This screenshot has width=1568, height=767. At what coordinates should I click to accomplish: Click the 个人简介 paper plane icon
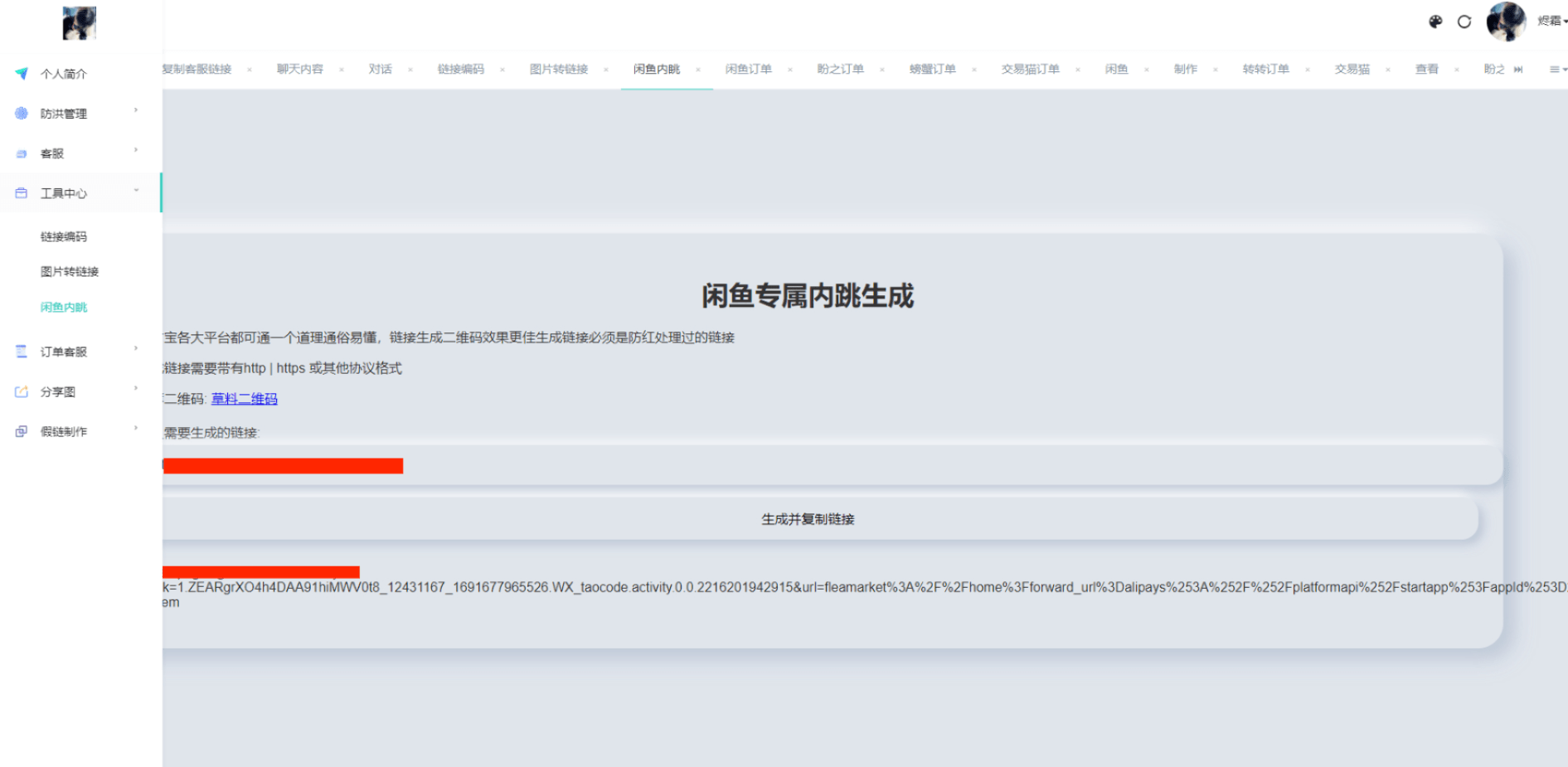pos(22,74)
